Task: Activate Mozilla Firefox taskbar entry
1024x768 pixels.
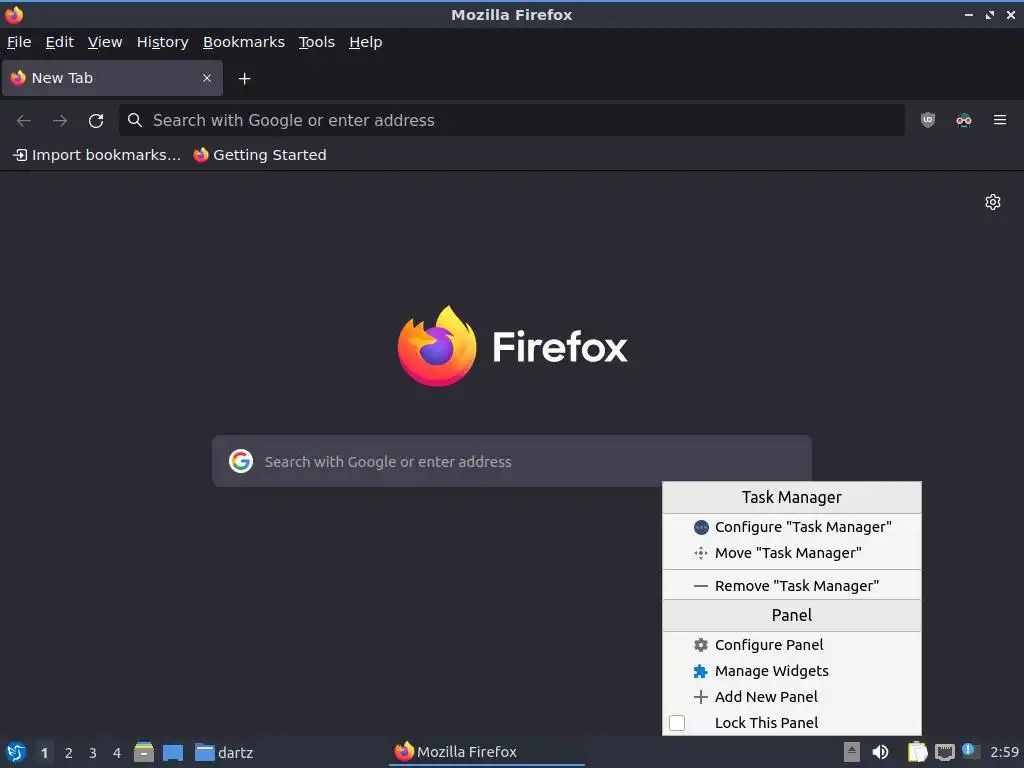Action: [x=487, y=752]
